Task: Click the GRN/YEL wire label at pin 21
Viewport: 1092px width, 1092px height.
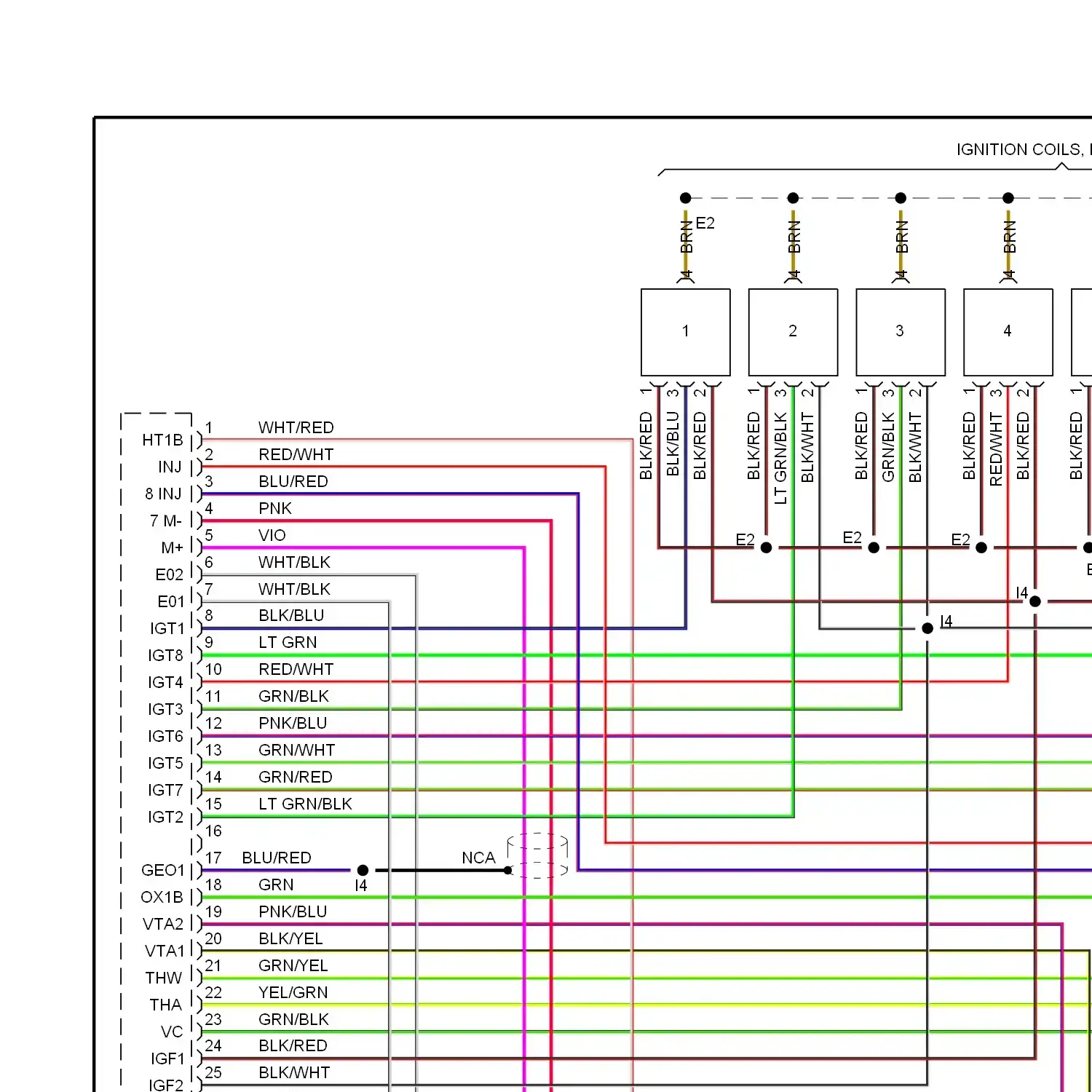Action: coord(293,966)
